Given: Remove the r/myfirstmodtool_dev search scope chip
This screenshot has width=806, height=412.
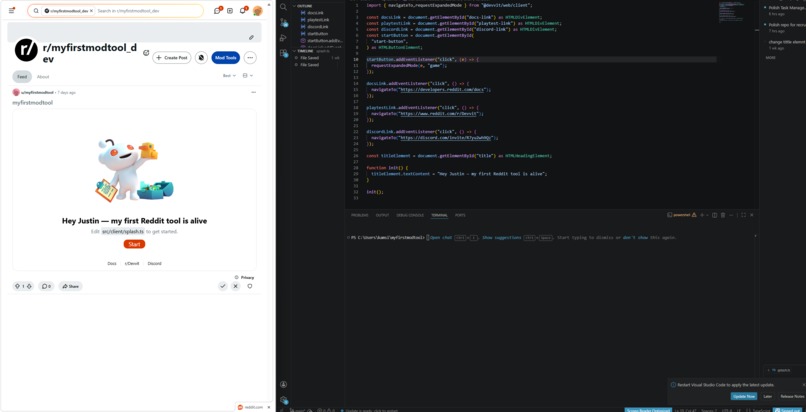Looking at the screenshot, I should pyautogui.click(x=91, y=11).
